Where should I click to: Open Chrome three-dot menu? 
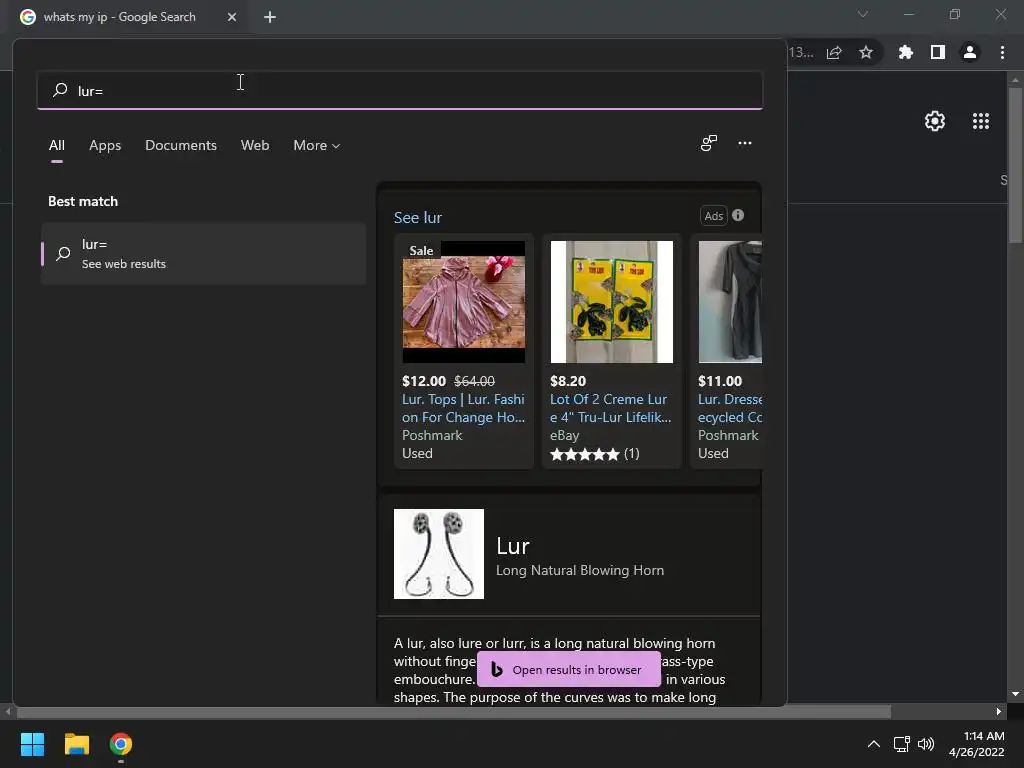[x=1002, y=52]
